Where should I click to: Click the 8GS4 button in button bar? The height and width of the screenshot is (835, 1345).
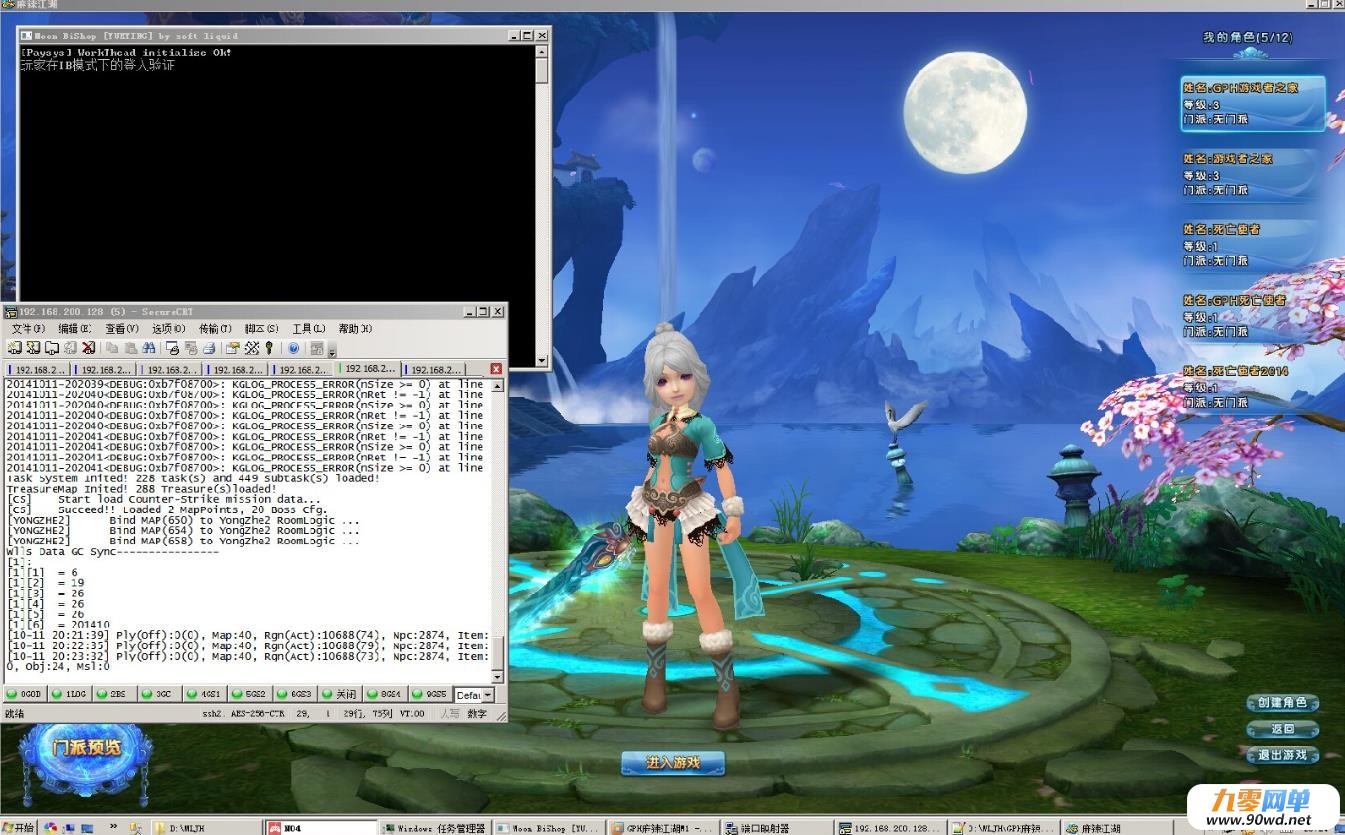click(385, 694)
